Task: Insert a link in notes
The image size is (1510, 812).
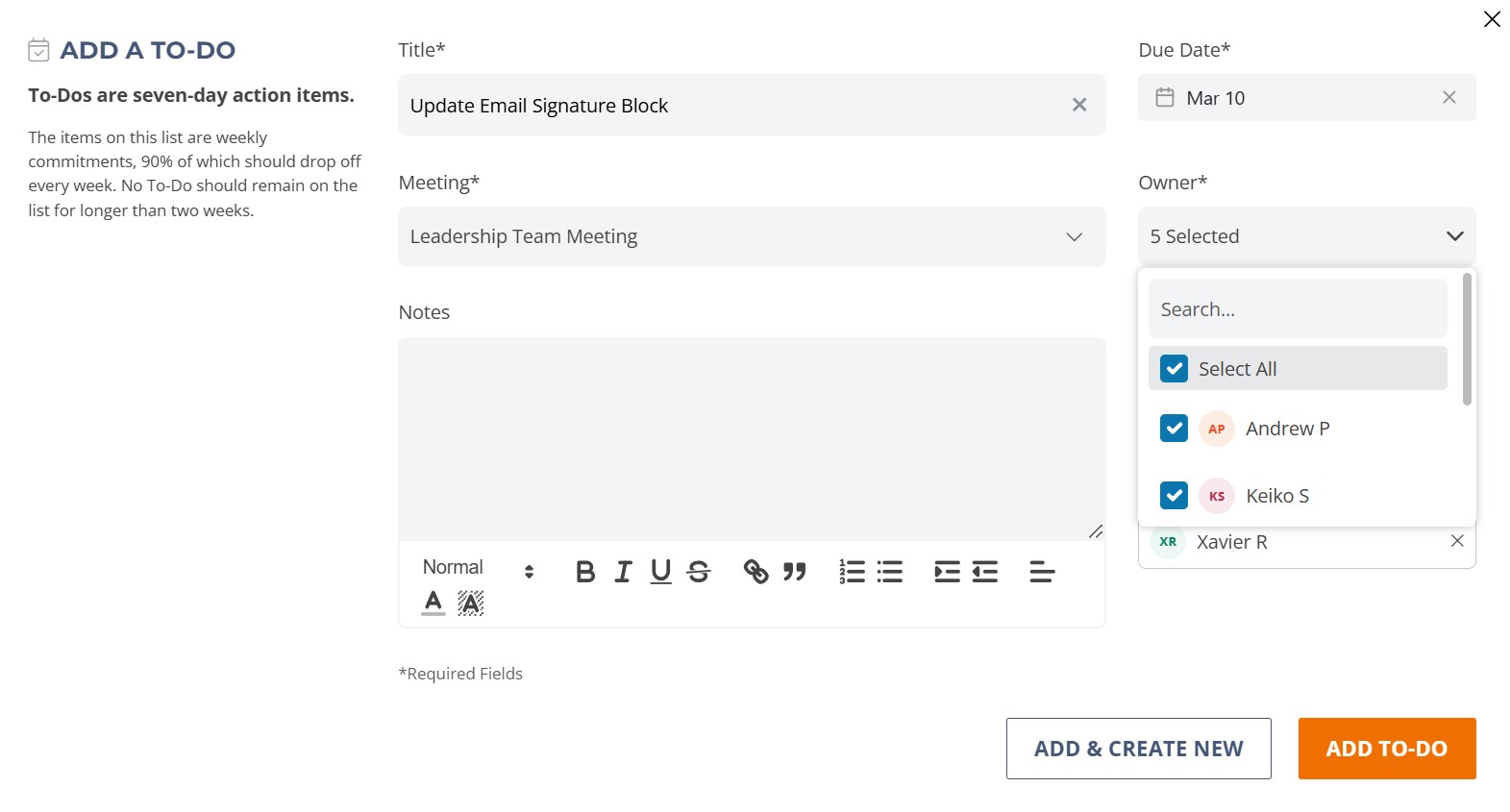Action: 756,572
